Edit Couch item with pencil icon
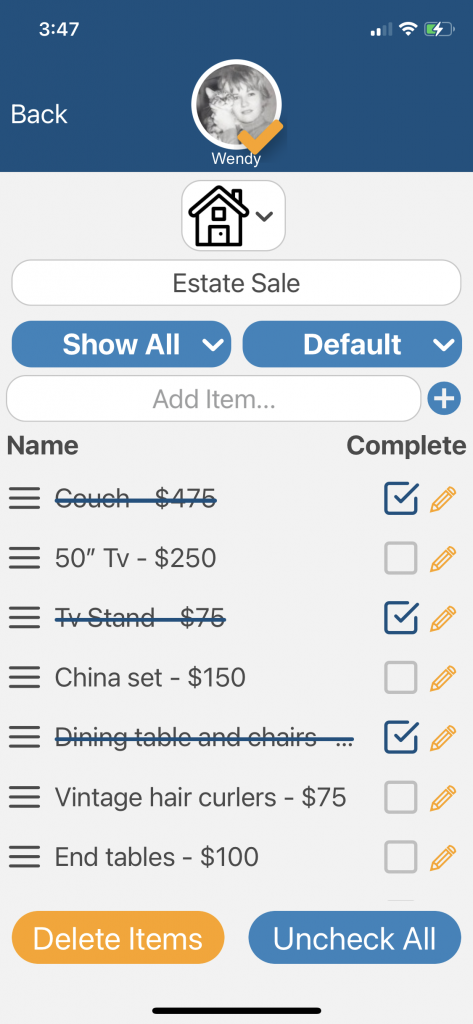 click(443, 499)
